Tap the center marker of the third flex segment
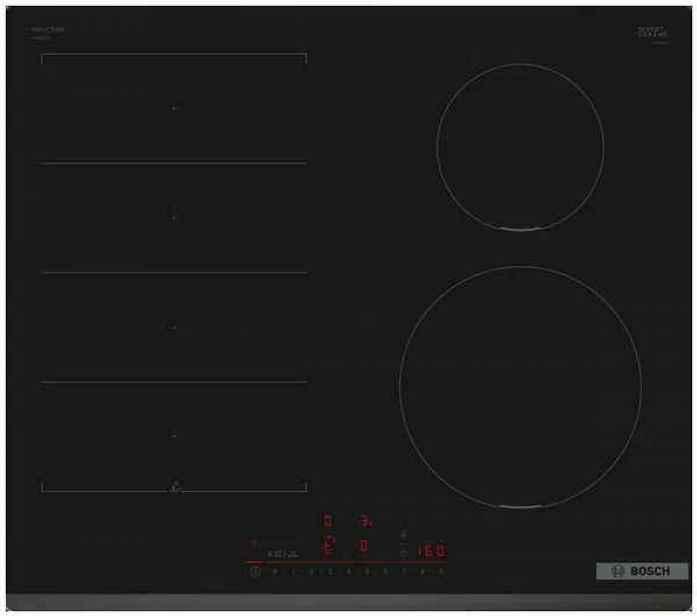The image size is (697, 616). pos(174,327)
